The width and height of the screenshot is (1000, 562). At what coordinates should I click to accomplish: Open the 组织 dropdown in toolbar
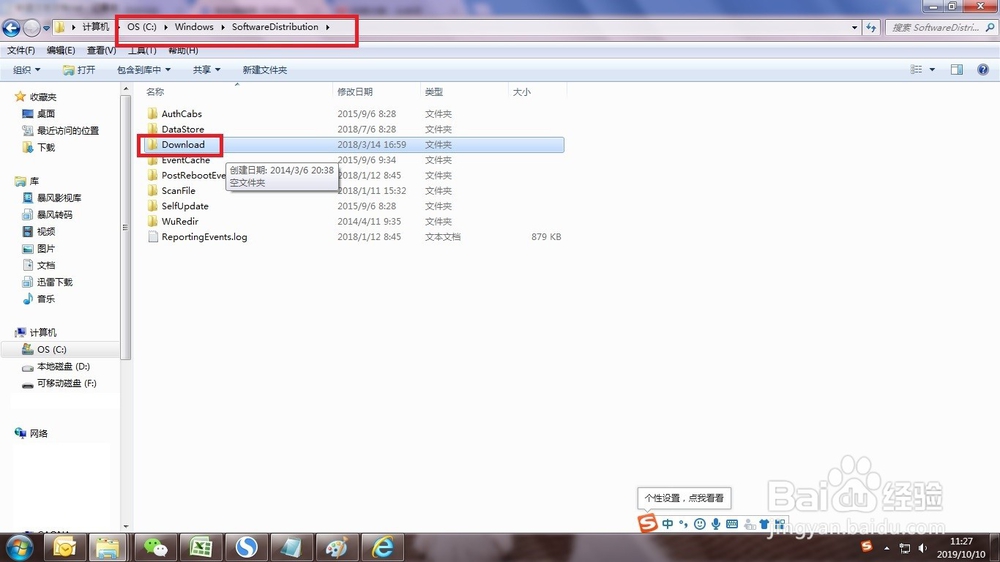[x=27, y=70]
